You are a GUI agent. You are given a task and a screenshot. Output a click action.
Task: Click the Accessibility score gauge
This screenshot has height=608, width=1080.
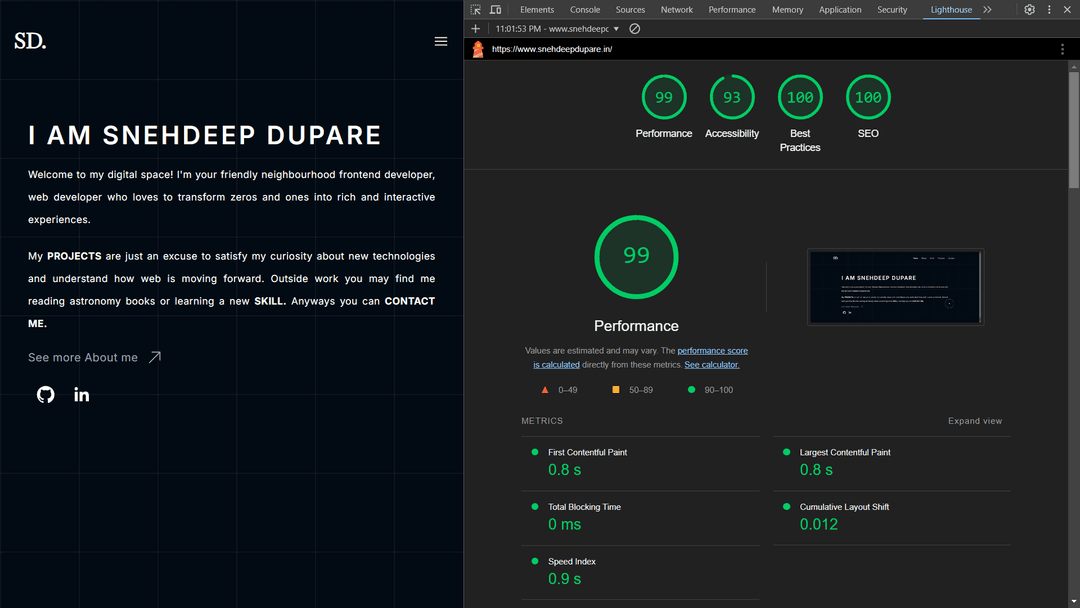coord(732,96)
